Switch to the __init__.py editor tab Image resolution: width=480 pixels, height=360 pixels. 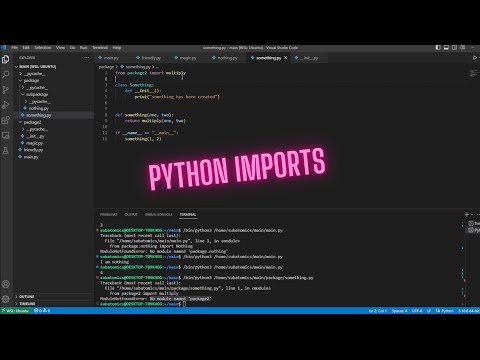tap(309, 58)
